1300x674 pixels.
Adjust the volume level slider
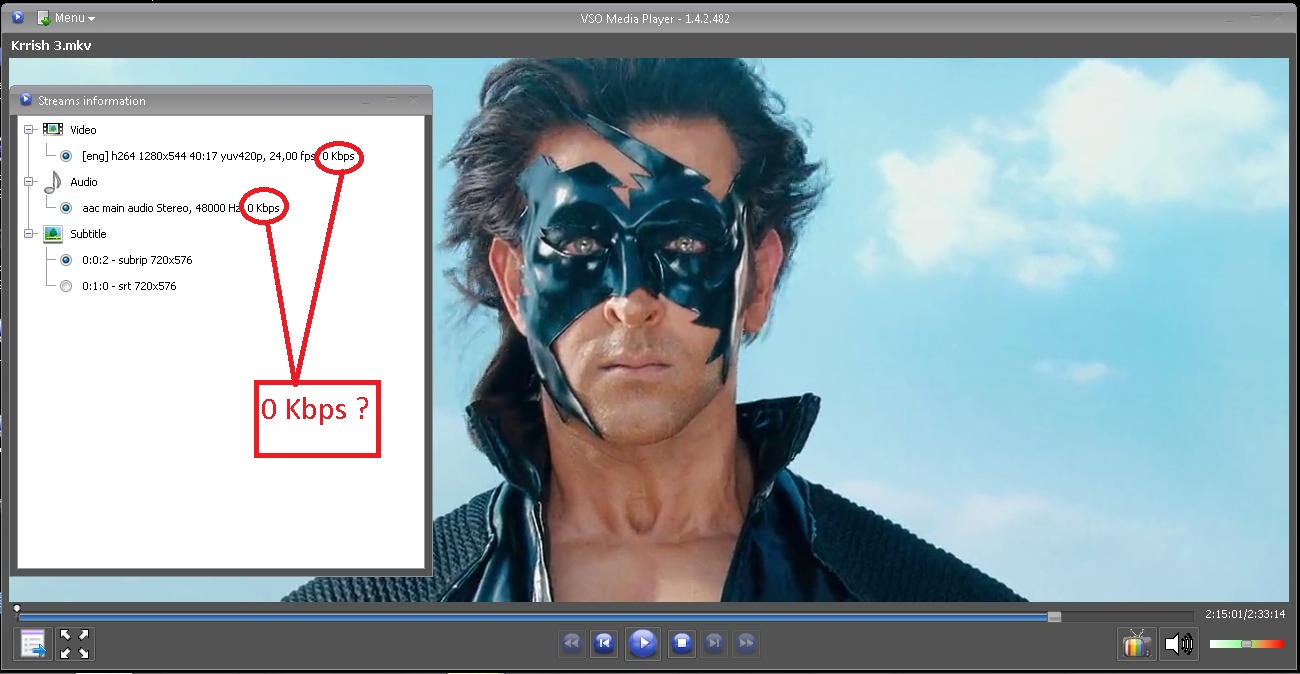coord(1246,644)
